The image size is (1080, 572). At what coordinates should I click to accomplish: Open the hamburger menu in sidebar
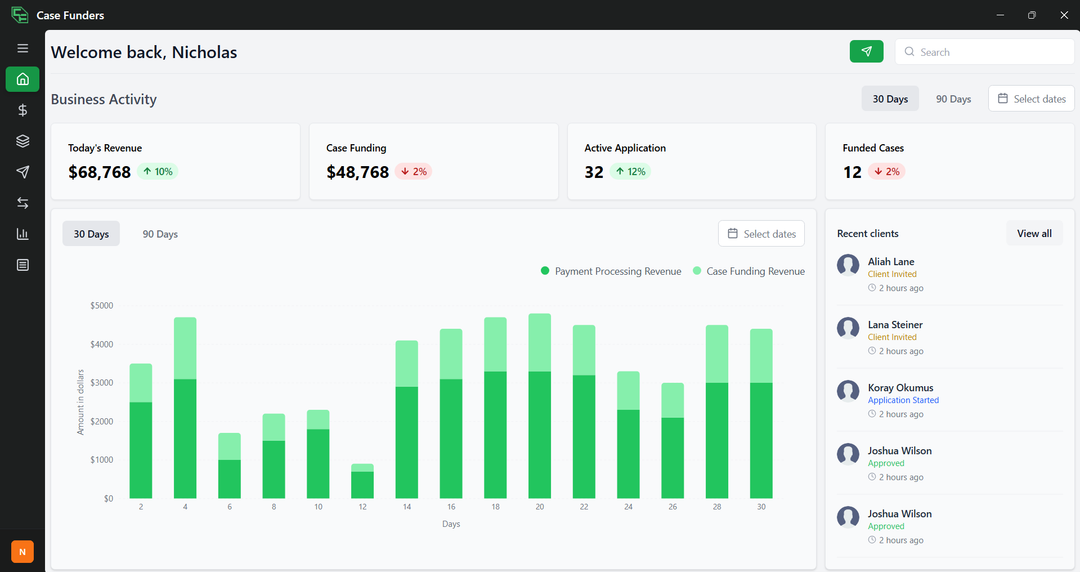(22, 48)
